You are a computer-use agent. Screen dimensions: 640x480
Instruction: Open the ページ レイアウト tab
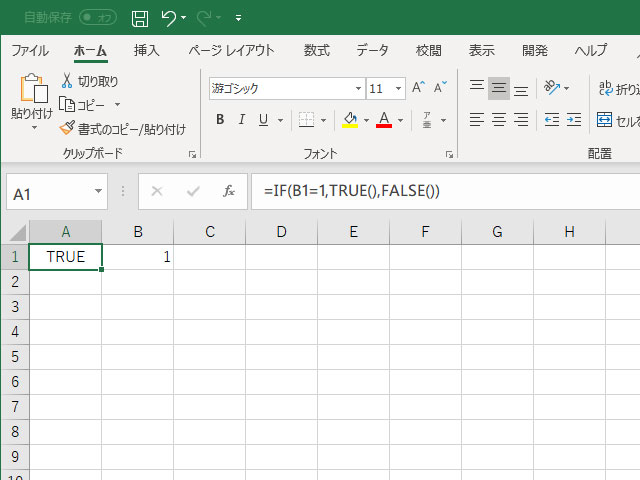click(x=231, y=51)
